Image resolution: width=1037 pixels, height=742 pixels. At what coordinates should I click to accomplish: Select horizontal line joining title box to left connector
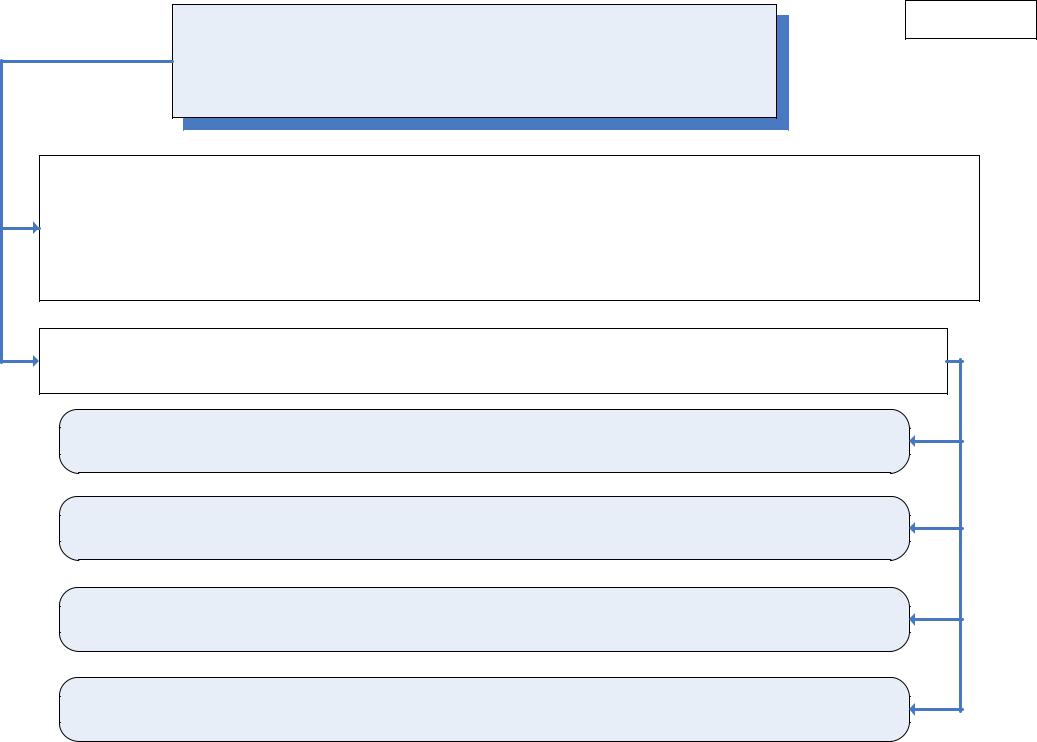point(87,62)
